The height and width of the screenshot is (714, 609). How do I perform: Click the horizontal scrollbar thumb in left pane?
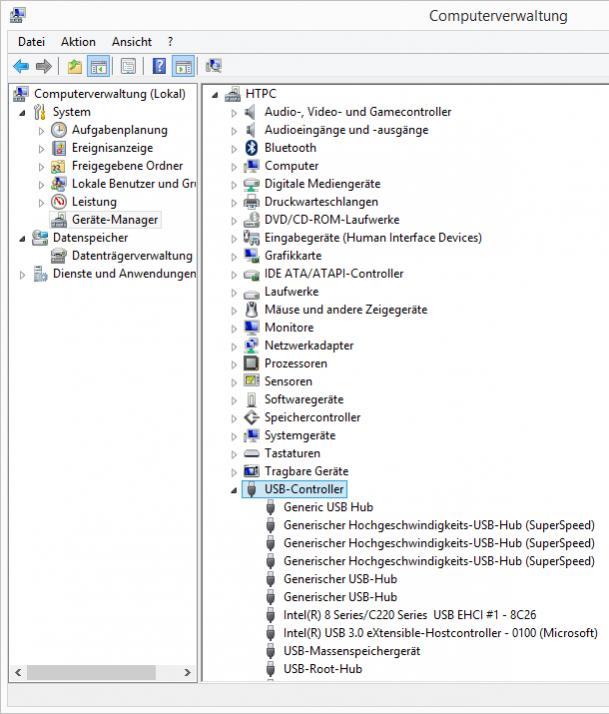91,672
